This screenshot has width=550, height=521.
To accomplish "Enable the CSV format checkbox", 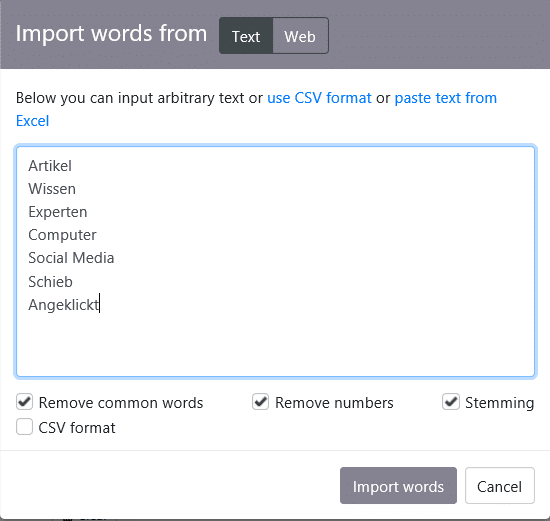I will [25, 427].
